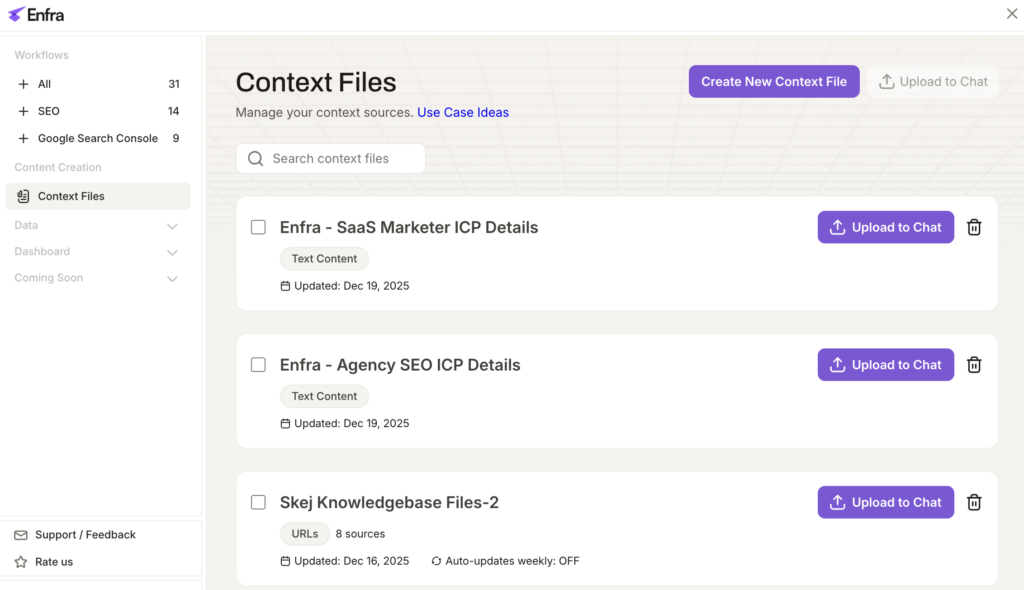
Task: Click the star icon for Rate us
Action: pos(21,562)
